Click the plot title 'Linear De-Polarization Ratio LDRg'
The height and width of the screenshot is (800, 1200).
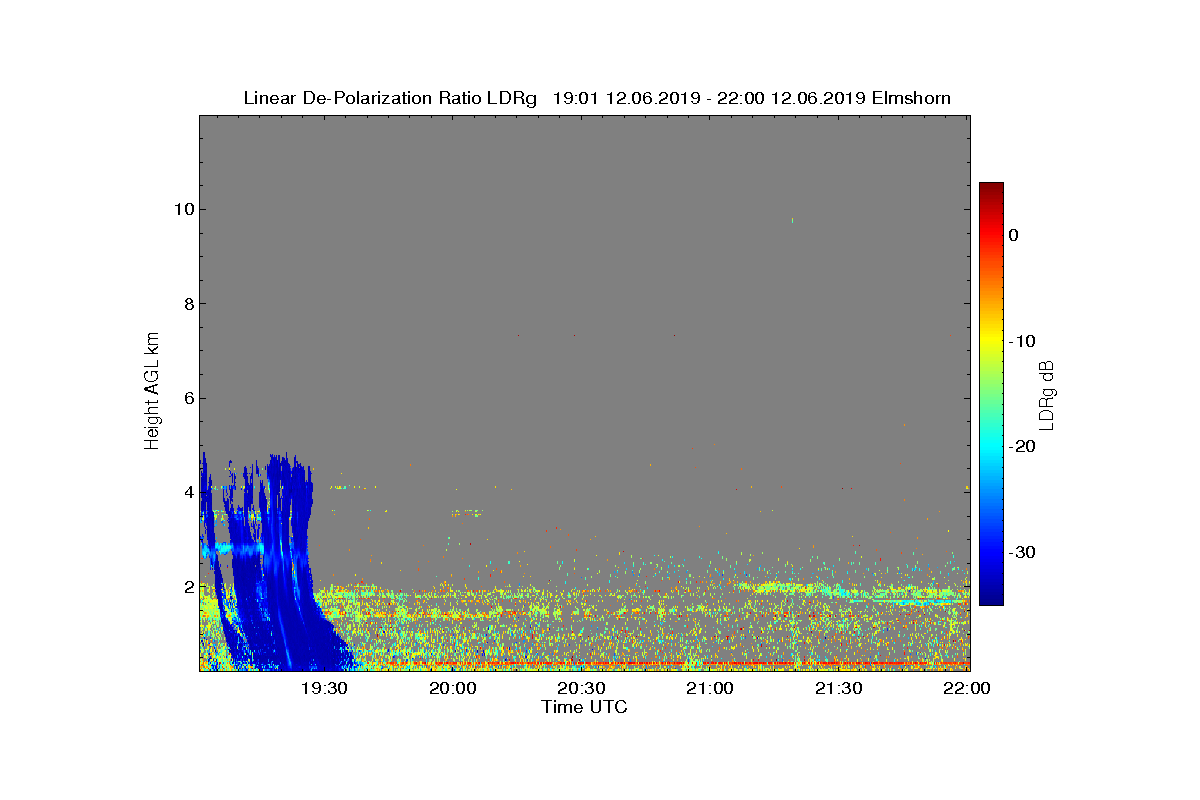pos(391,98)
